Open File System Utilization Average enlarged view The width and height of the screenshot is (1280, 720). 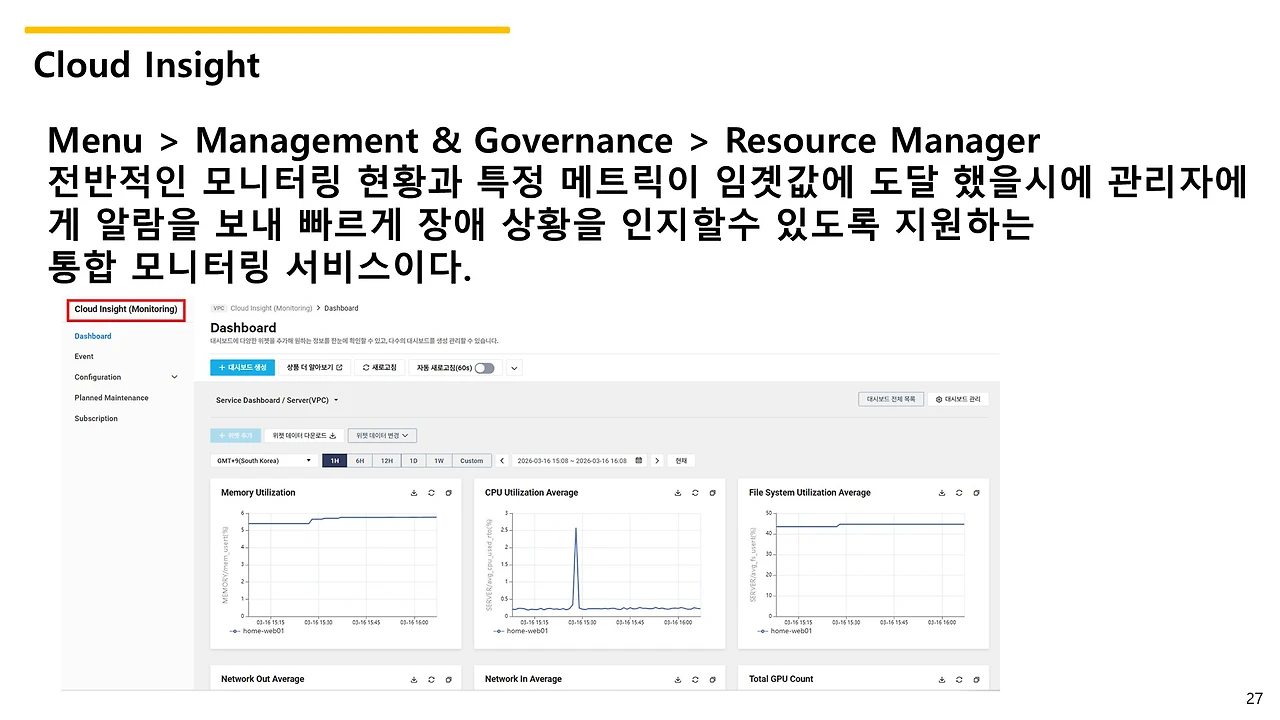pyautogui.click(x=977, y=493)
